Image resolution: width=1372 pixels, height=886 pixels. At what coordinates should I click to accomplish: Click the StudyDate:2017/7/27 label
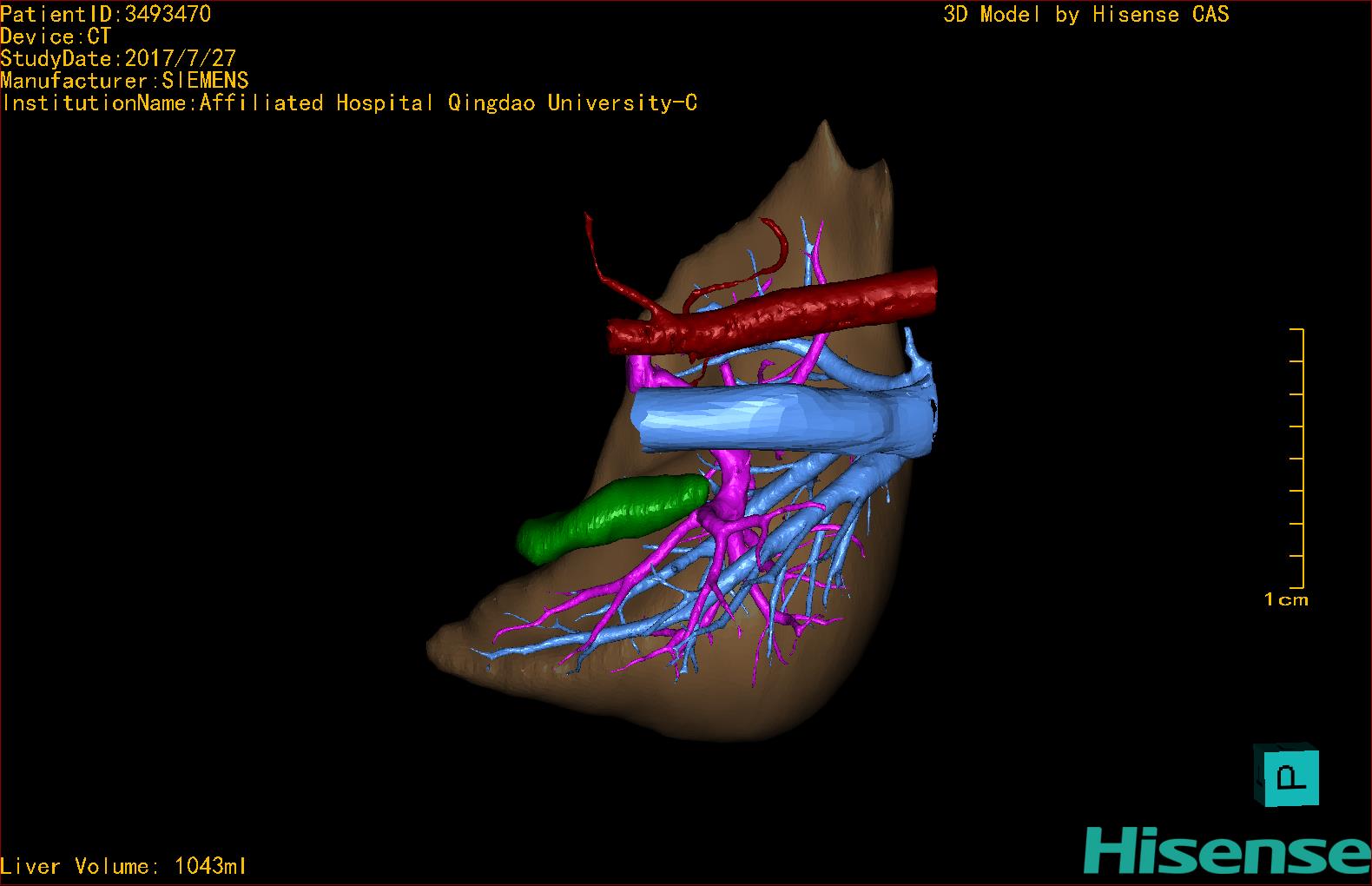118,59
